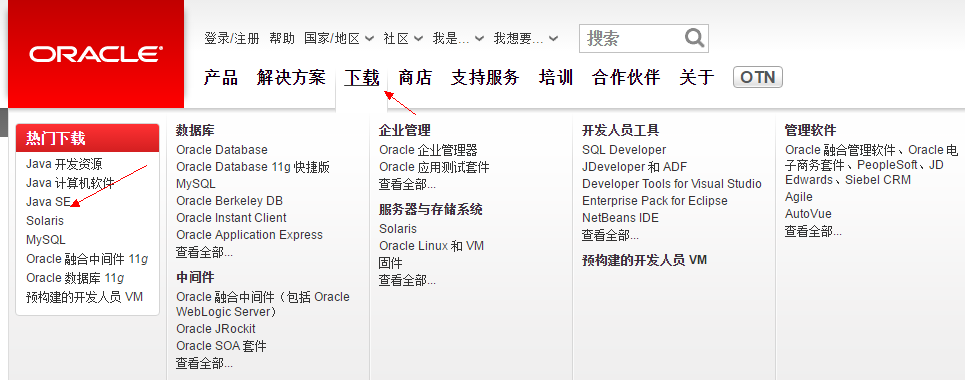965x380 pixels.
Task: Open Developer Tools for Visual Studio
Action: 672,184
